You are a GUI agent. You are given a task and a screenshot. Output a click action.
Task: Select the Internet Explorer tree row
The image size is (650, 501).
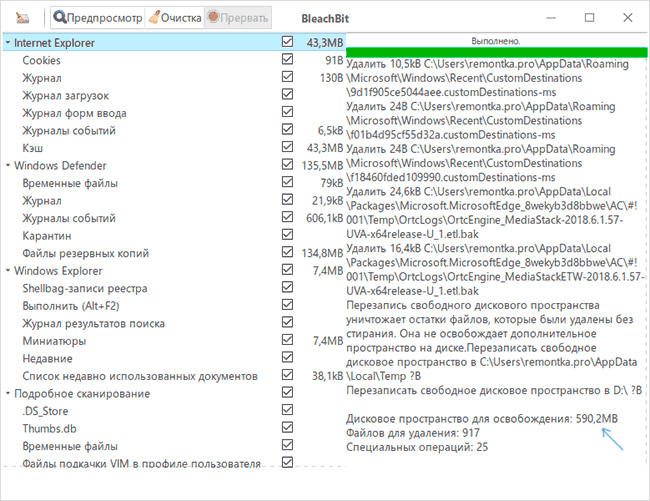point(174,43)
